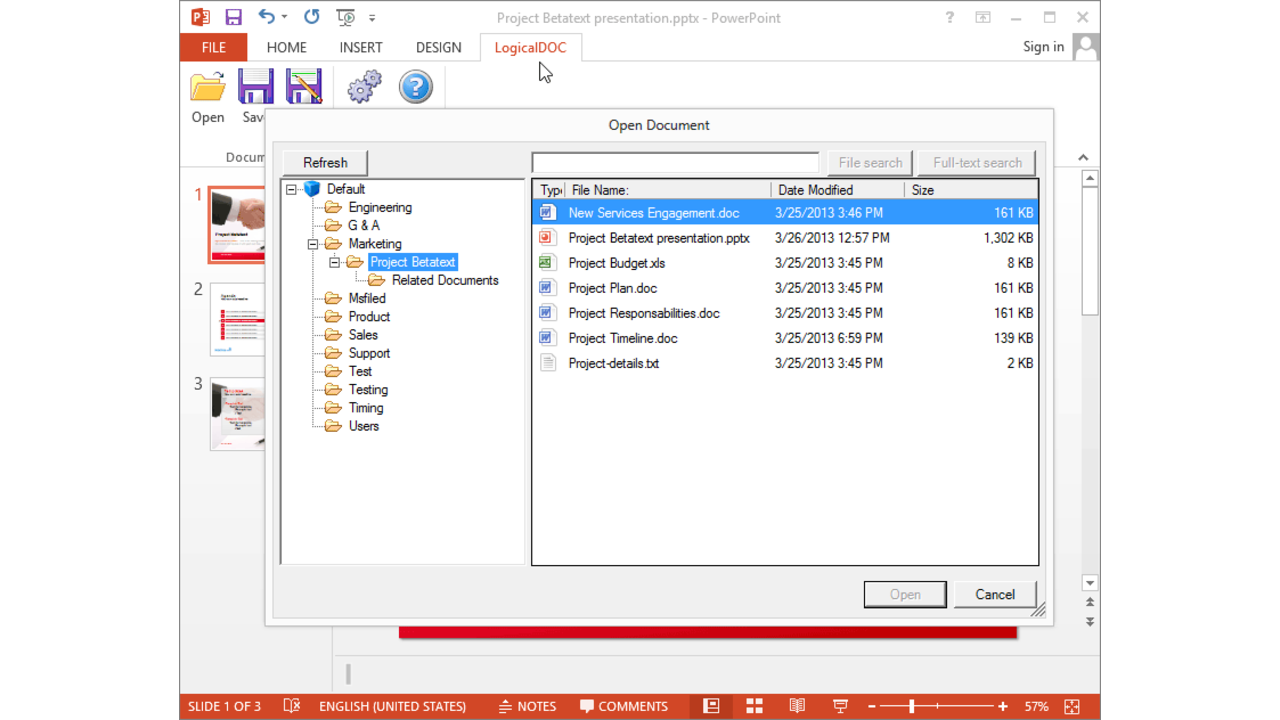Image resolution: width=1280 pixels, height=720 pixels.
Task: Open the FILE menu
Action: 213,47
